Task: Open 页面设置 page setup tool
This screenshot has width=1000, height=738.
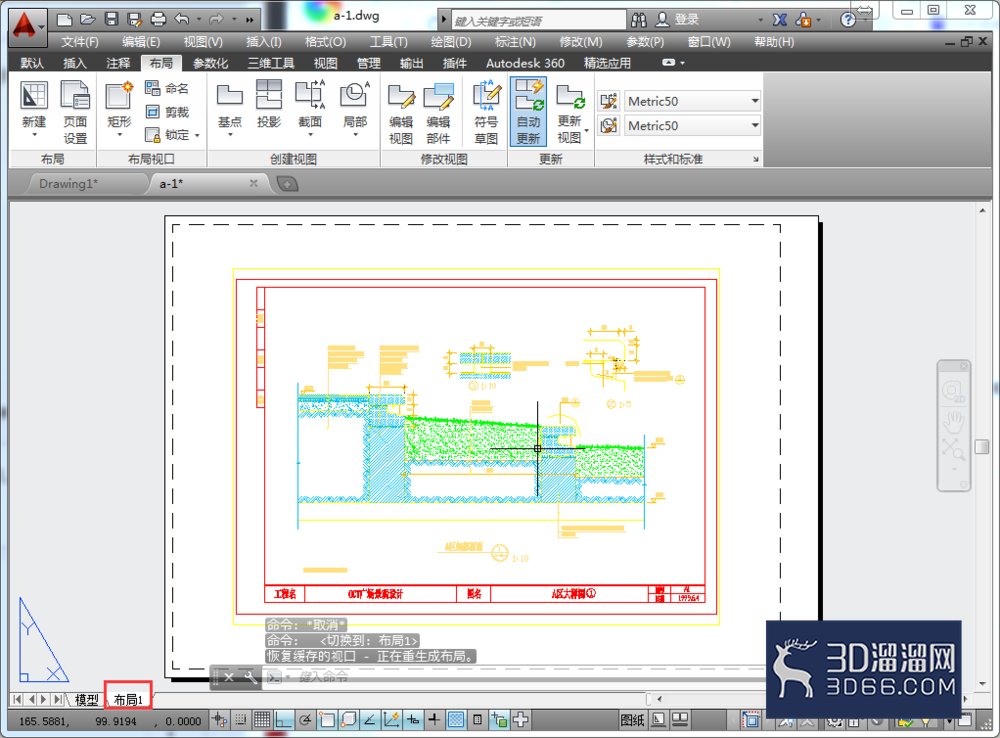Action: 75,112
